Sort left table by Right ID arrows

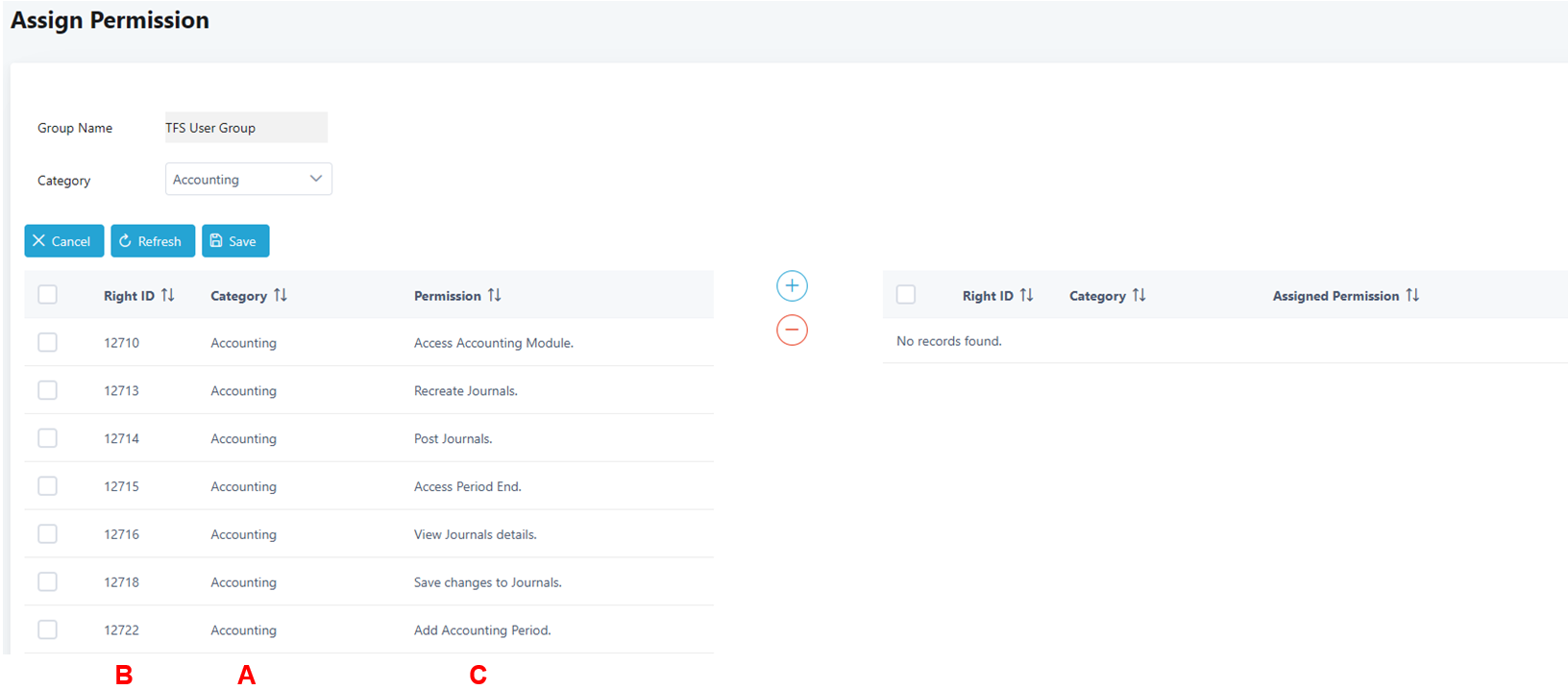point(168,295)
